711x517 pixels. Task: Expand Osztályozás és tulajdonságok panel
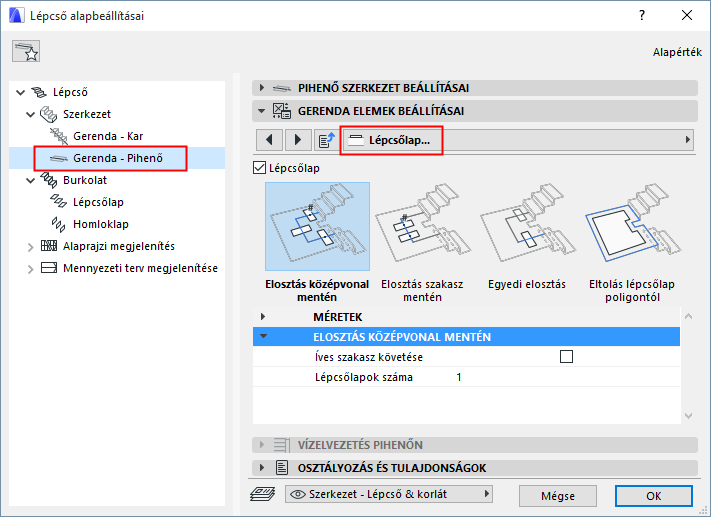coord(261,467)
